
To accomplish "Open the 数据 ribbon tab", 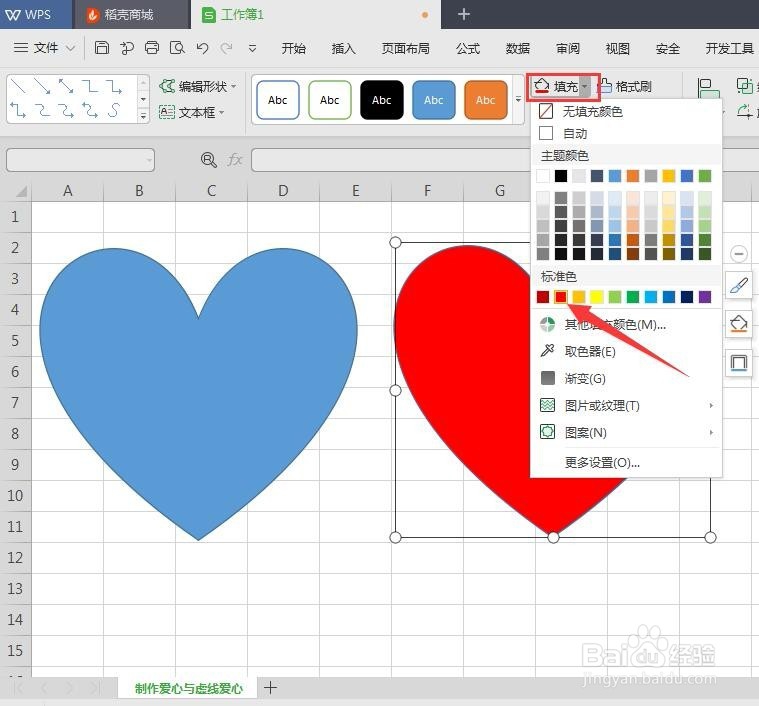I will point(518,48).
